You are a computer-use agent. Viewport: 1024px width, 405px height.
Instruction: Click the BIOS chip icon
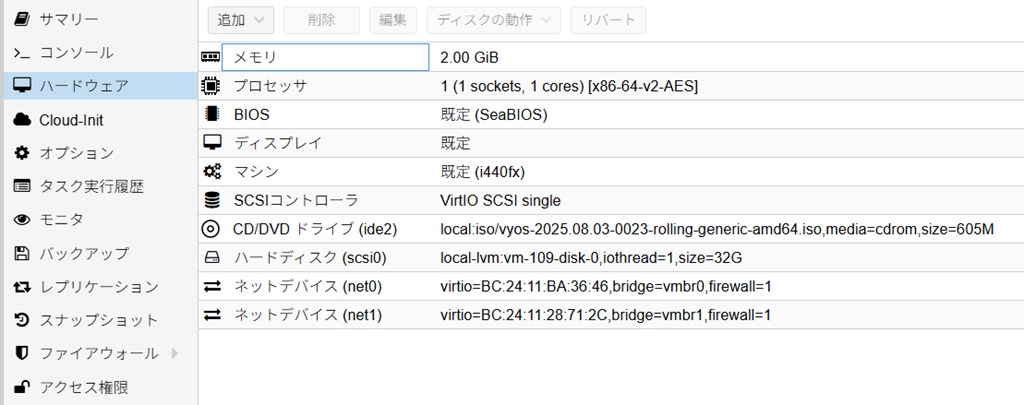pyautogui.click(x=211, y=114)
